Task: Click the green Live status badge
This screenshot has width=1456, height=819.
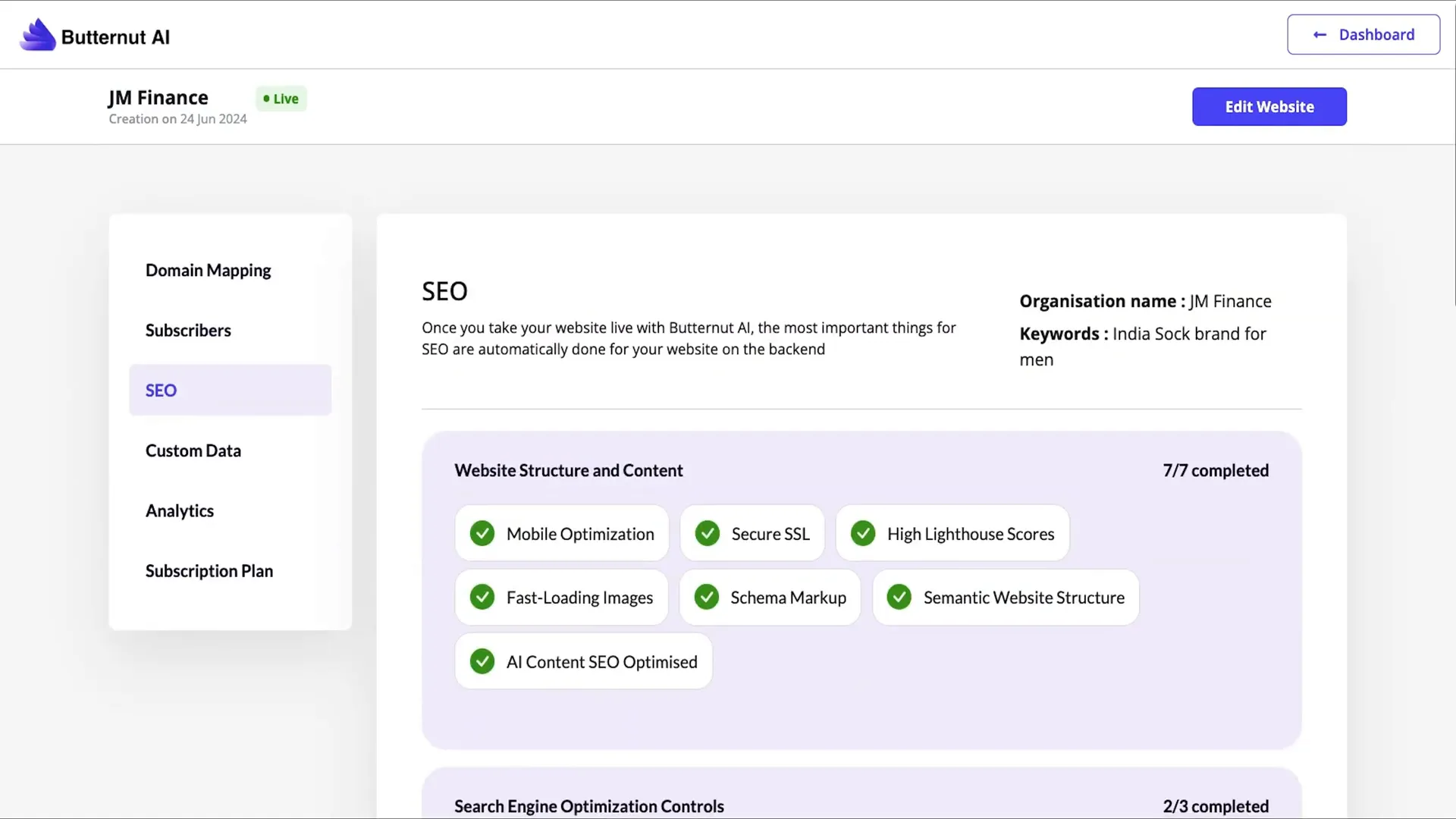Action: (281, 99)
